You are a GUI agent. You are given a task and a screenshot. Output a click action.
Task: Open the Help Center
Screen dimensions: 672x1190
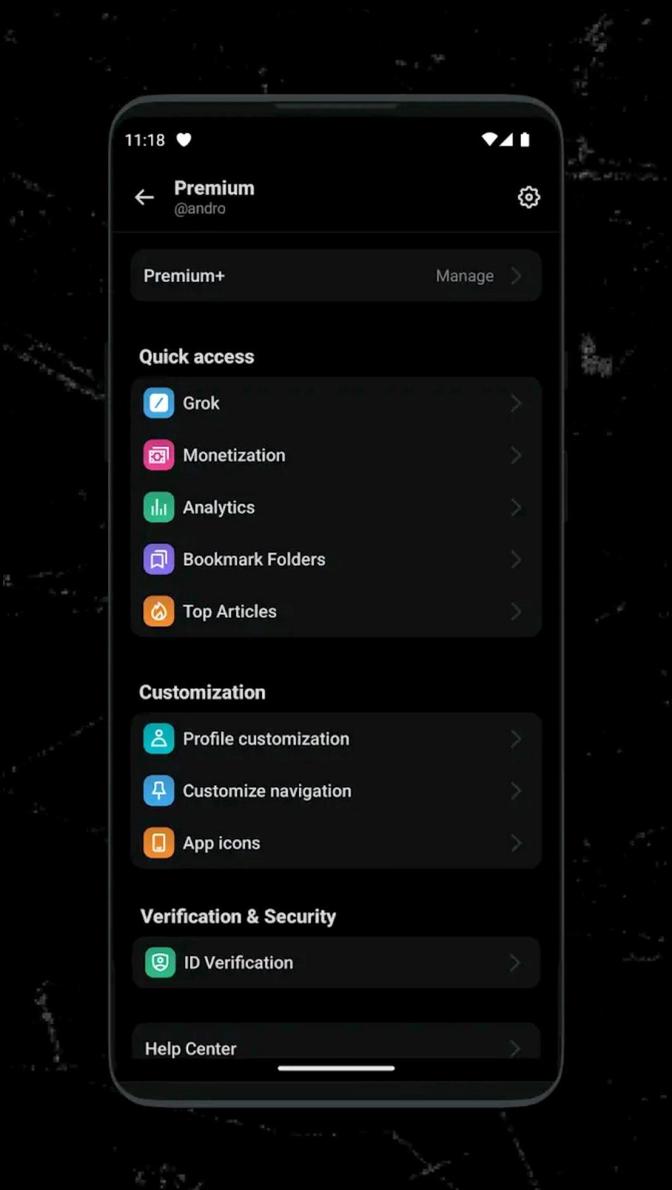(190, 1048)
